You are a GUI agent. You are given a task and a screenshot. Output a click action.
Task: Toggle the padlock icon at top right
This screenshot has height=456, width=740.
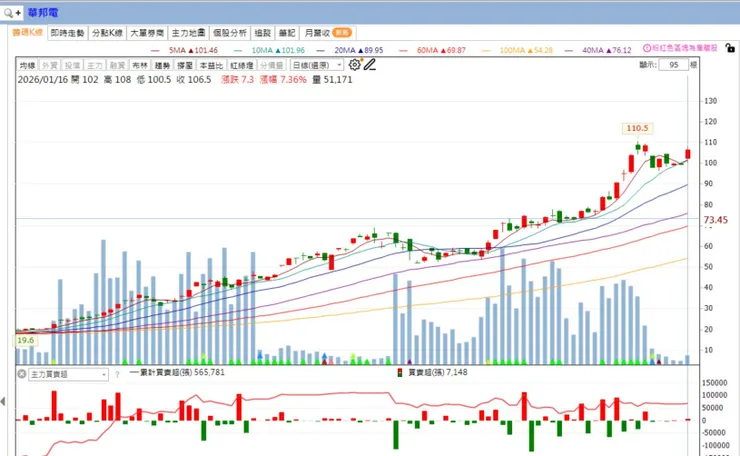pyautogui.click(x=730, y=48)
